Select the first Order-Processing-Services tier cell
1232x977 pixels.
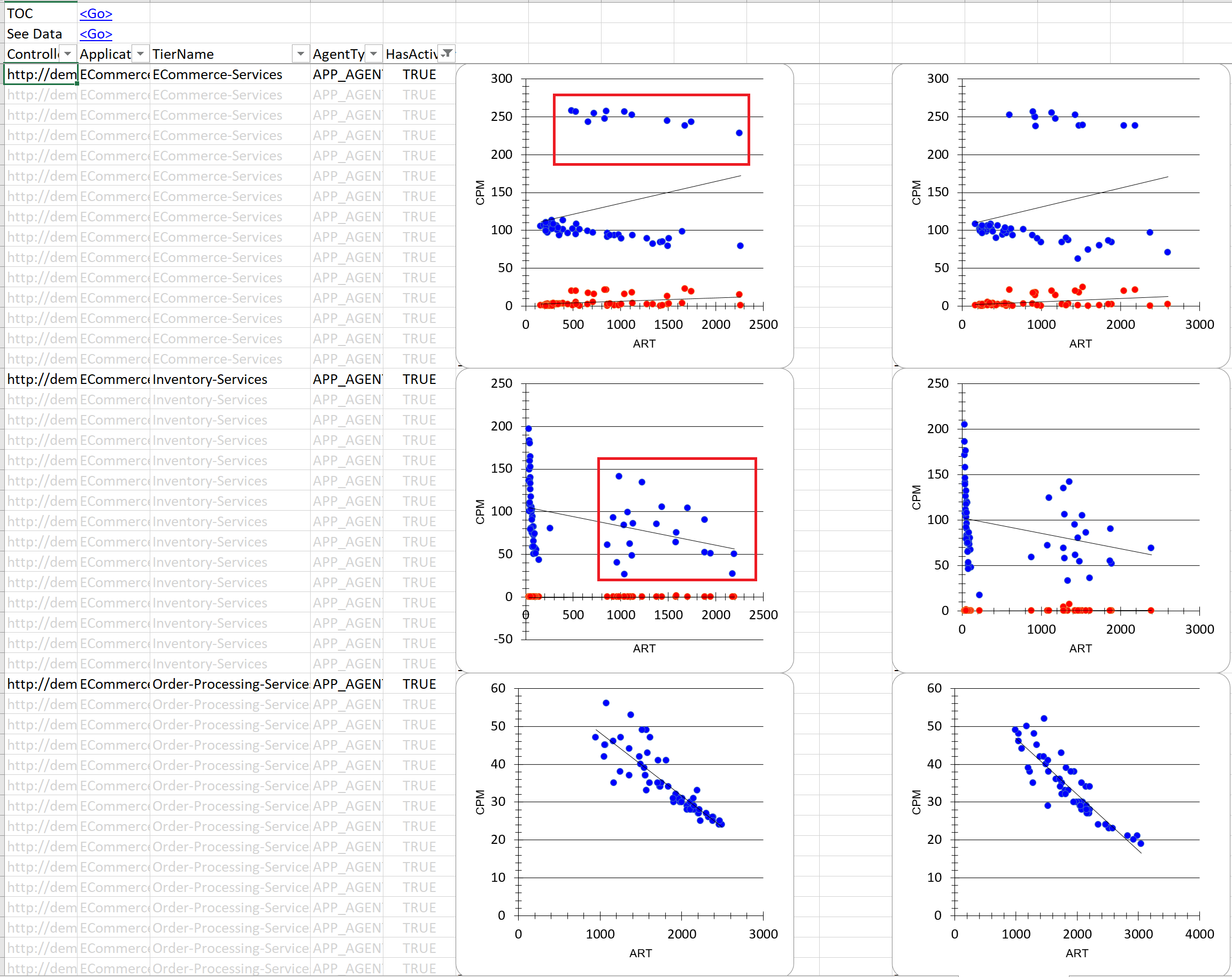click(x=228, y=684)
